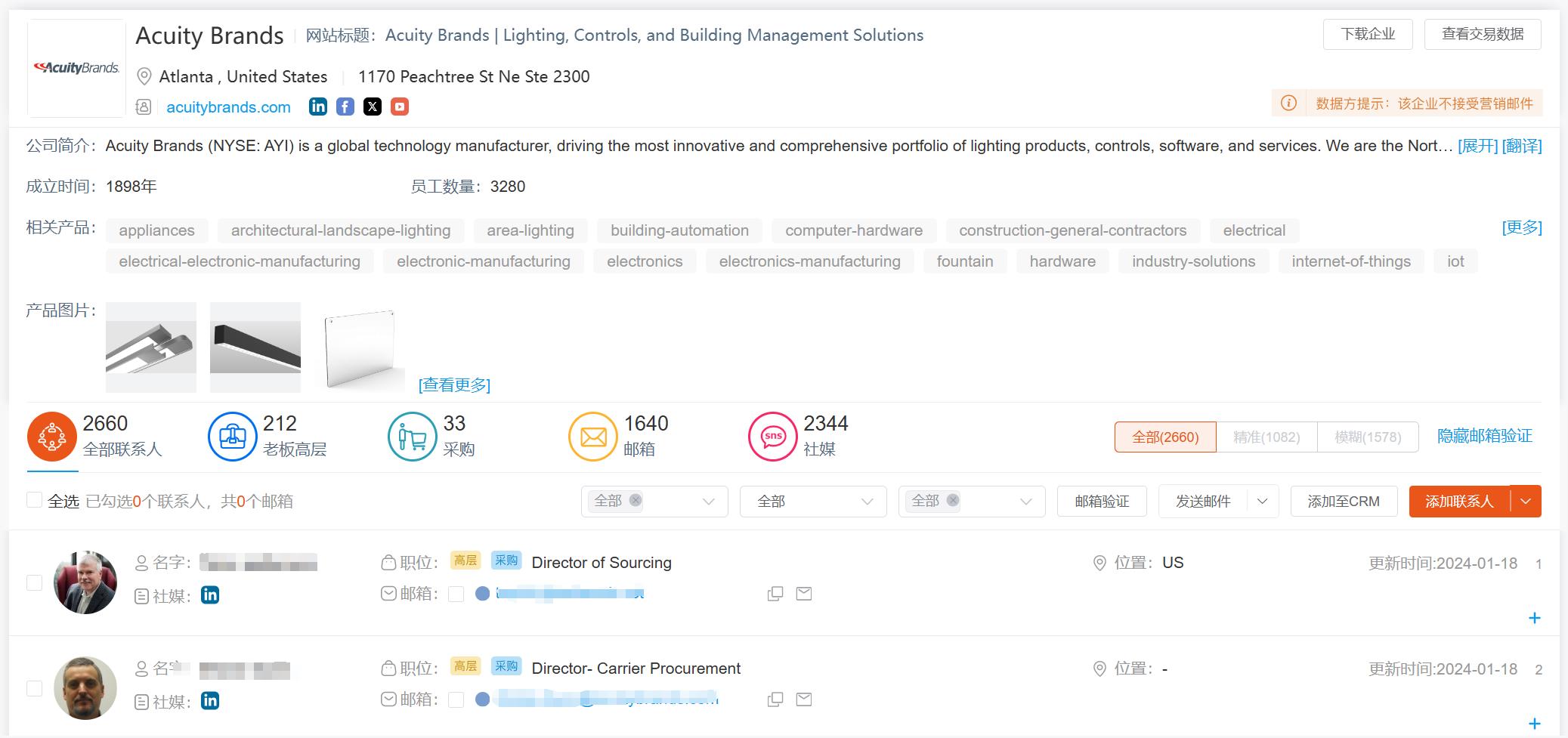This screenshot has height=738, width=1568.
Task: Select the 精准(1082) filter tab
Action: tap(1266, 437)
